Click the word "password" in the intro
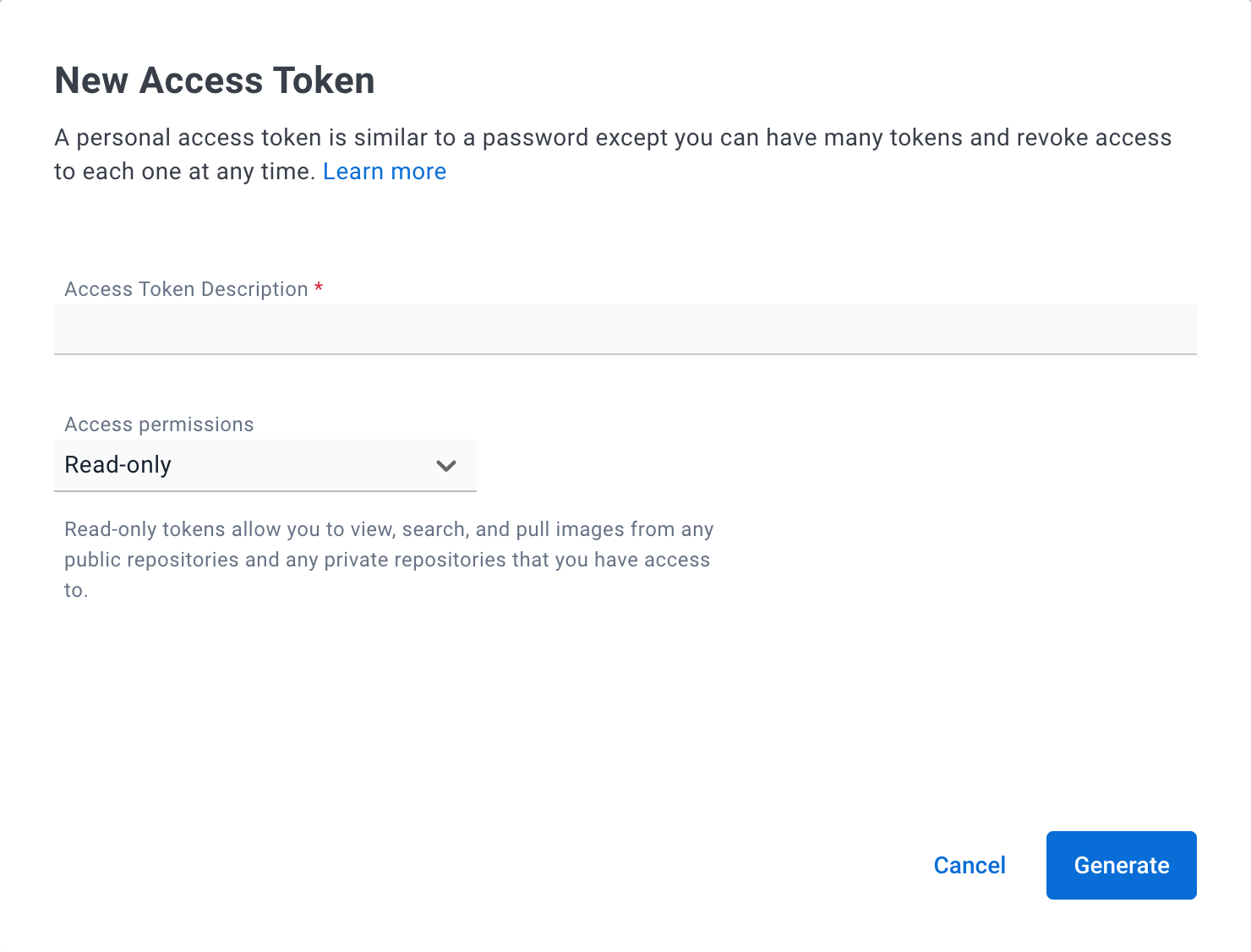The width and height of the screenshot is (1251, 952). [535, 138]
